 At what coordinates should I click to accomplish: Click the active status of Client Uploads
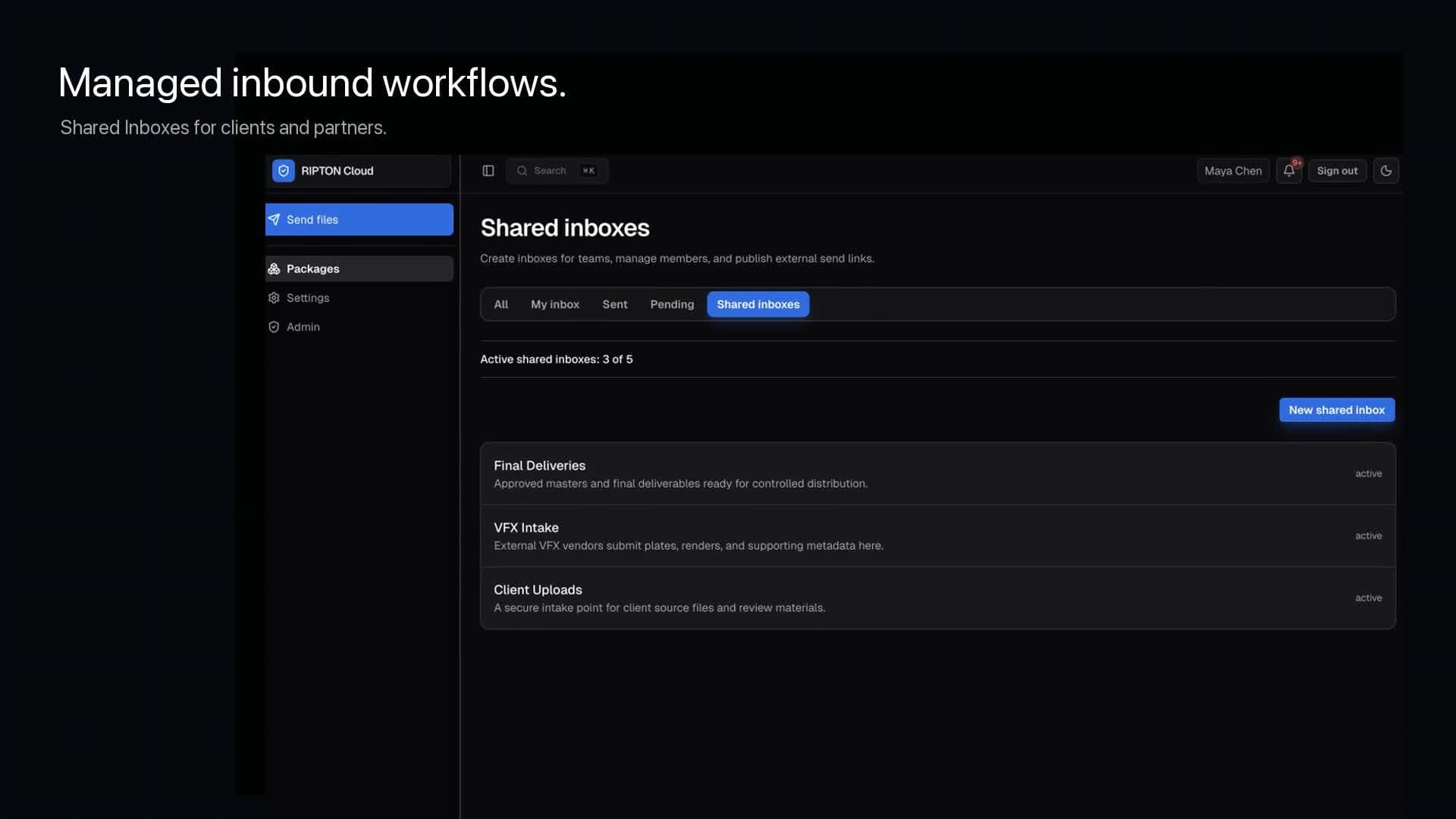1369,598
